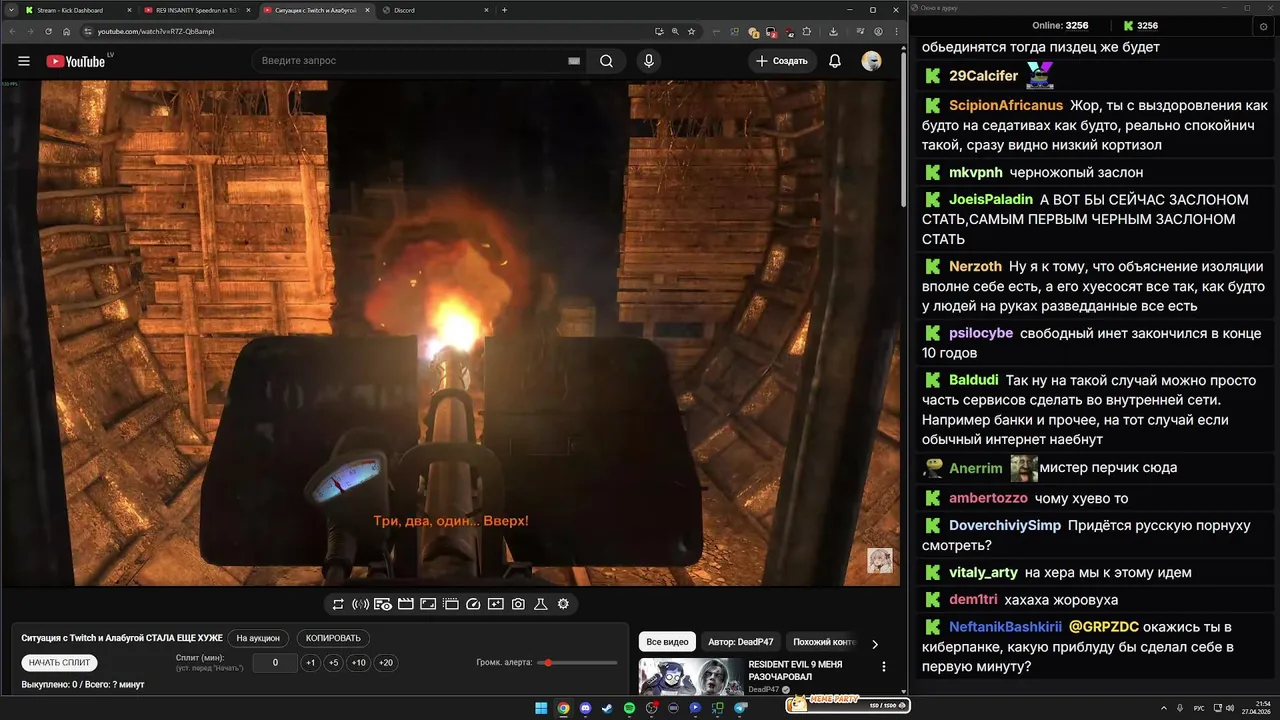Click username Baldudi in chat

(974, 380)
